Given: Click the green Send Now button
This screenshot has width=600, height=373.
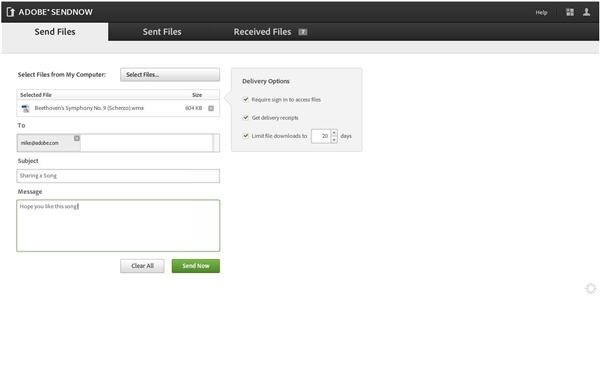Looking at the screenshot, I should coord(196,266).
